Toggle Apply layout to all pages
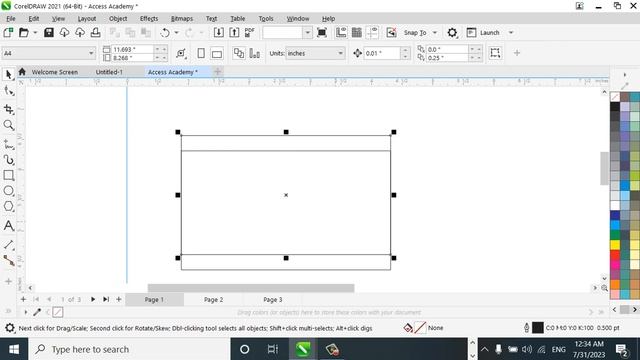Viewport: 640px width, 360px height. click(x=239, y=53)
